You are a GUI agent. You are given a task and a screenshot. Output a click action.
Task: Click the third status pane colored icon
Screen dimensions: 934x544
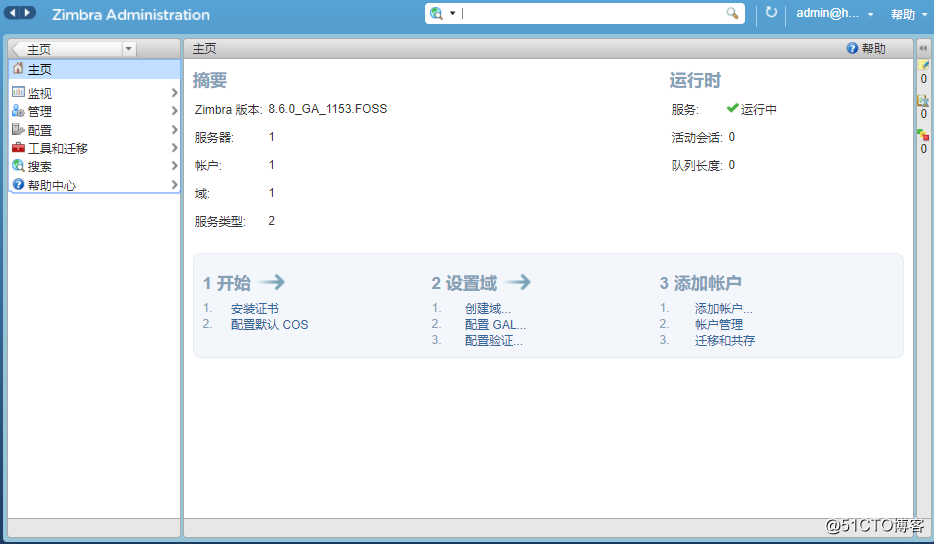click(923, 135)
